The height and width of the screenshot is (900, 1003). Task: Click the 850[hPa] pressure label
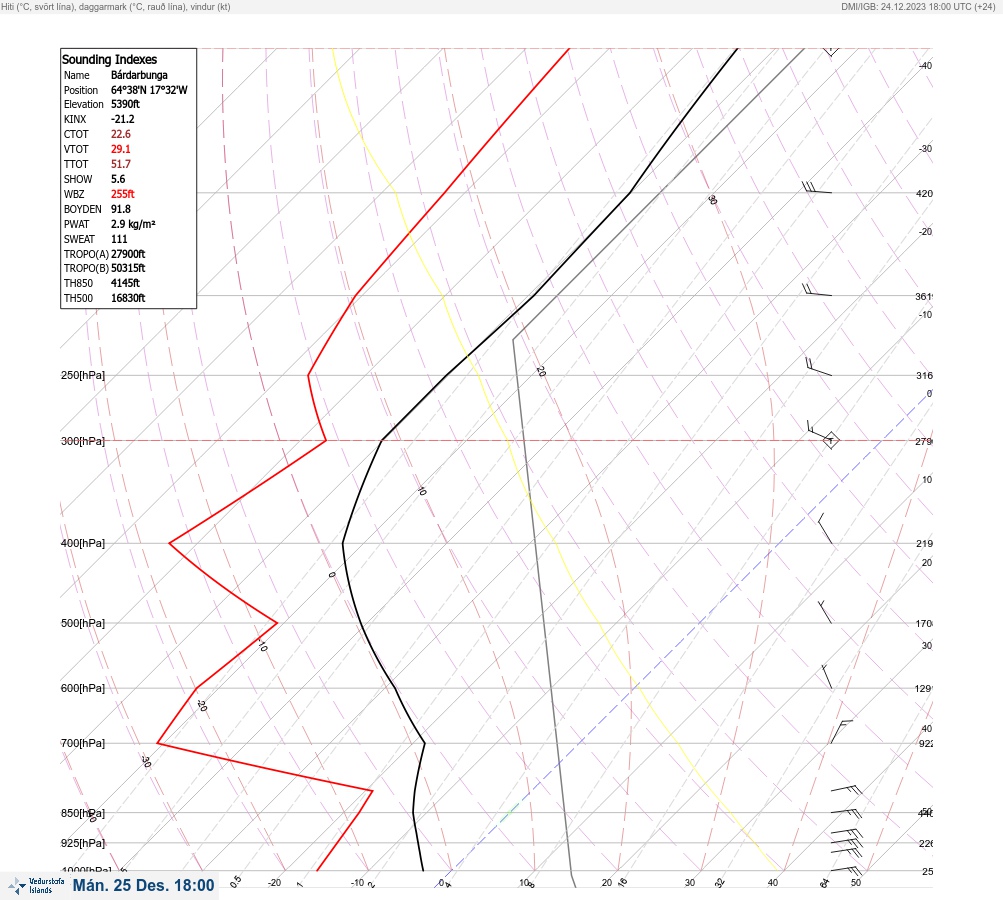point(83,813)
